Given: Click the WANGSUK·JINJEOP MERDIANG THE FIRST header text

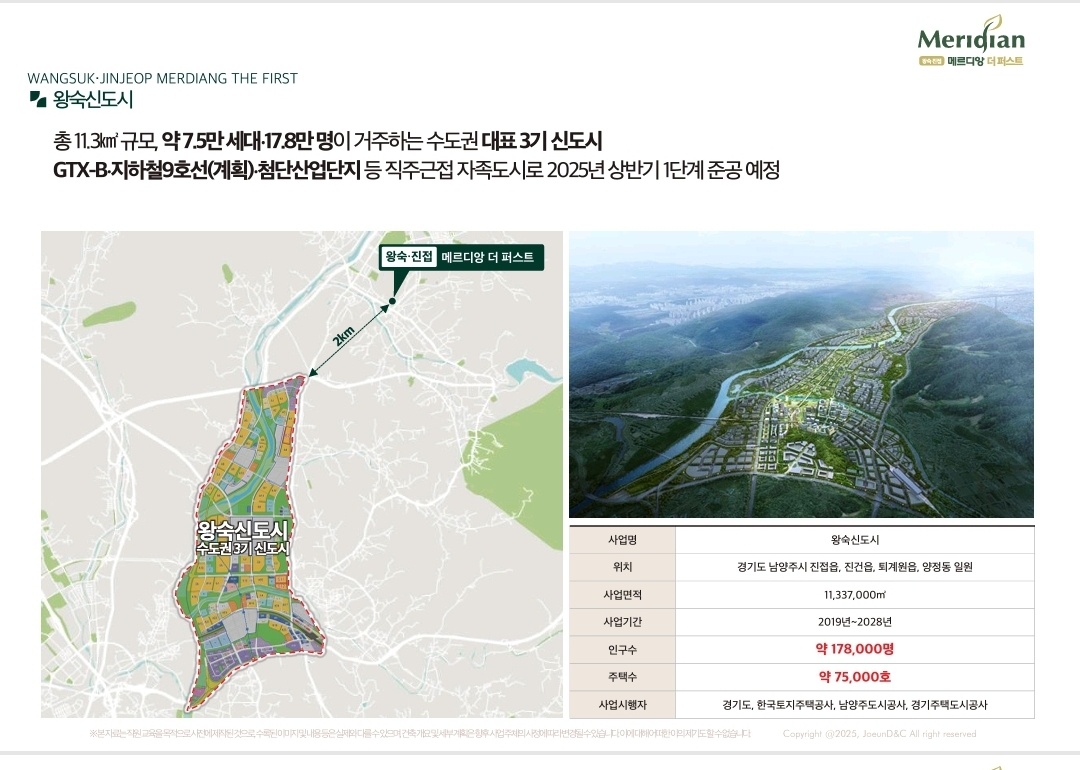Looking at the screenshot, I should (x=163, y=79).
